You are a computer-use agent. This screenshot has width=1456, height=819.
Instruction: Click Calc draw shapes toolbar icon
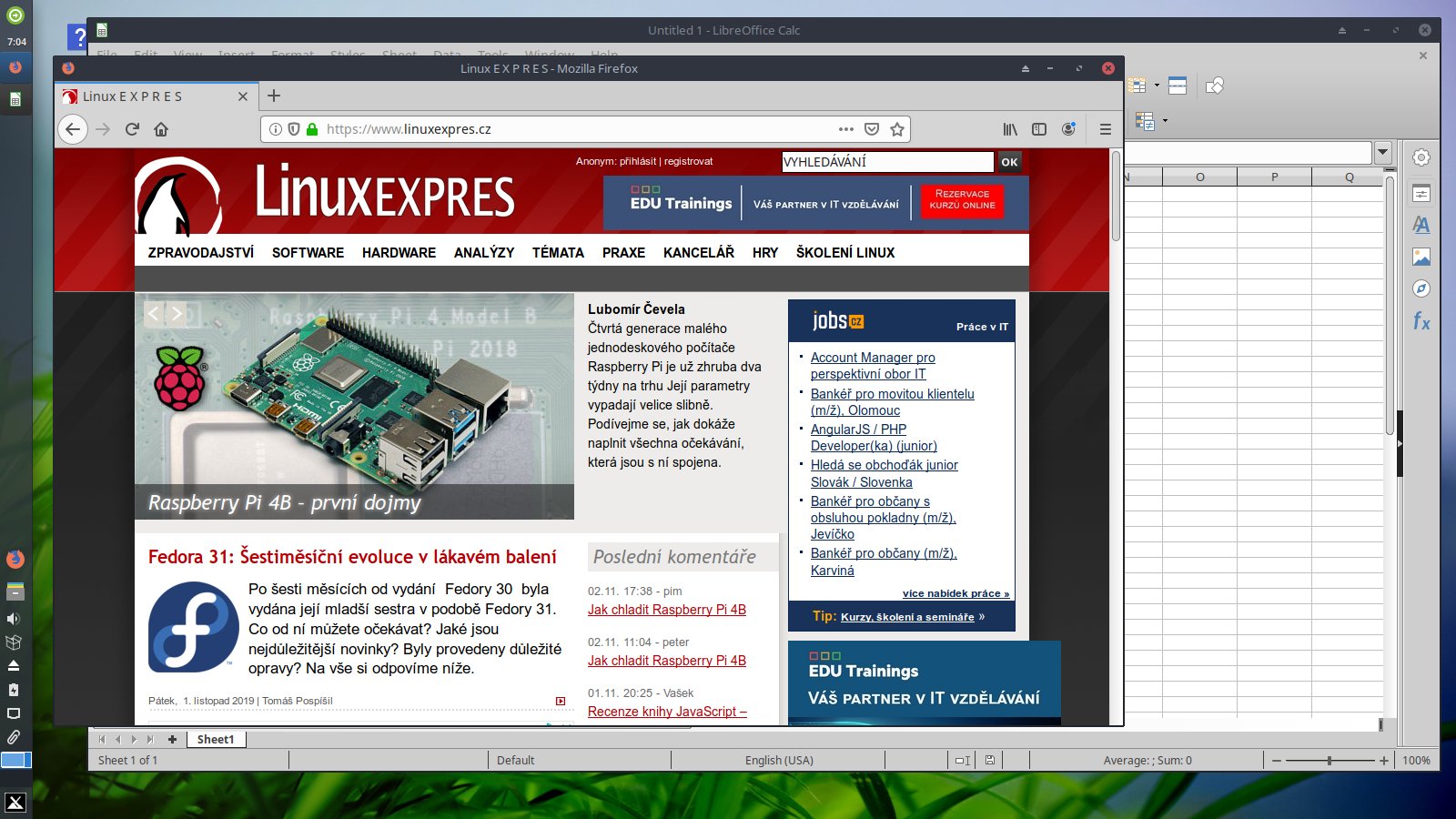1215,86
